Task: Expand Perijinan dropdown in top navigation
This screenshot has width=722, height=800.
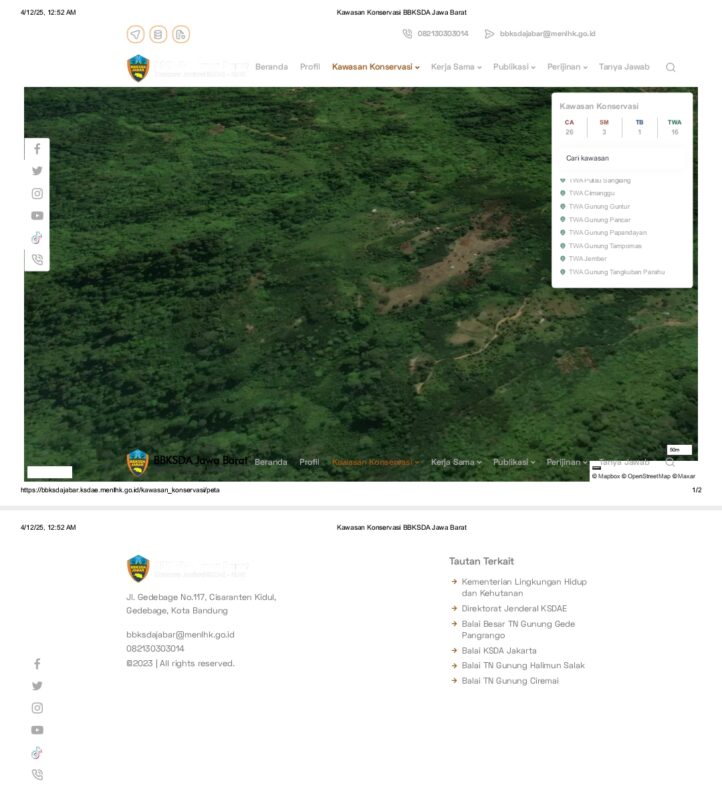Action: pos(566,67)
